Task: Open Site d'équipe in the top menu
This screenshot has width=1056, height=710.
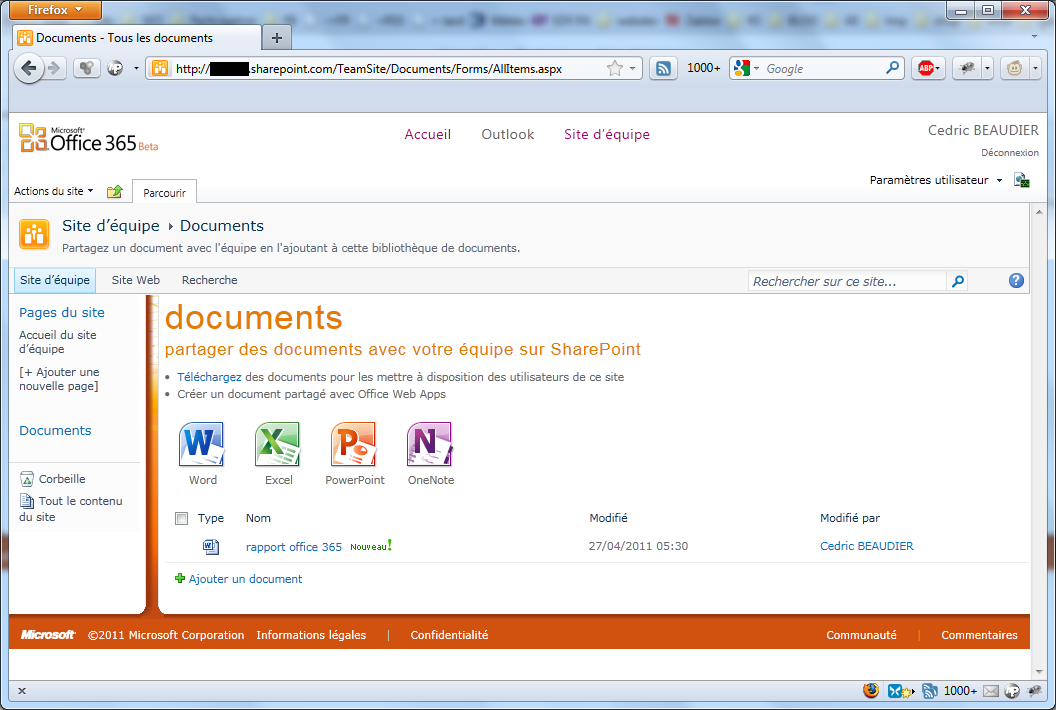Action: pyautogui.click(x=607, y=134)
